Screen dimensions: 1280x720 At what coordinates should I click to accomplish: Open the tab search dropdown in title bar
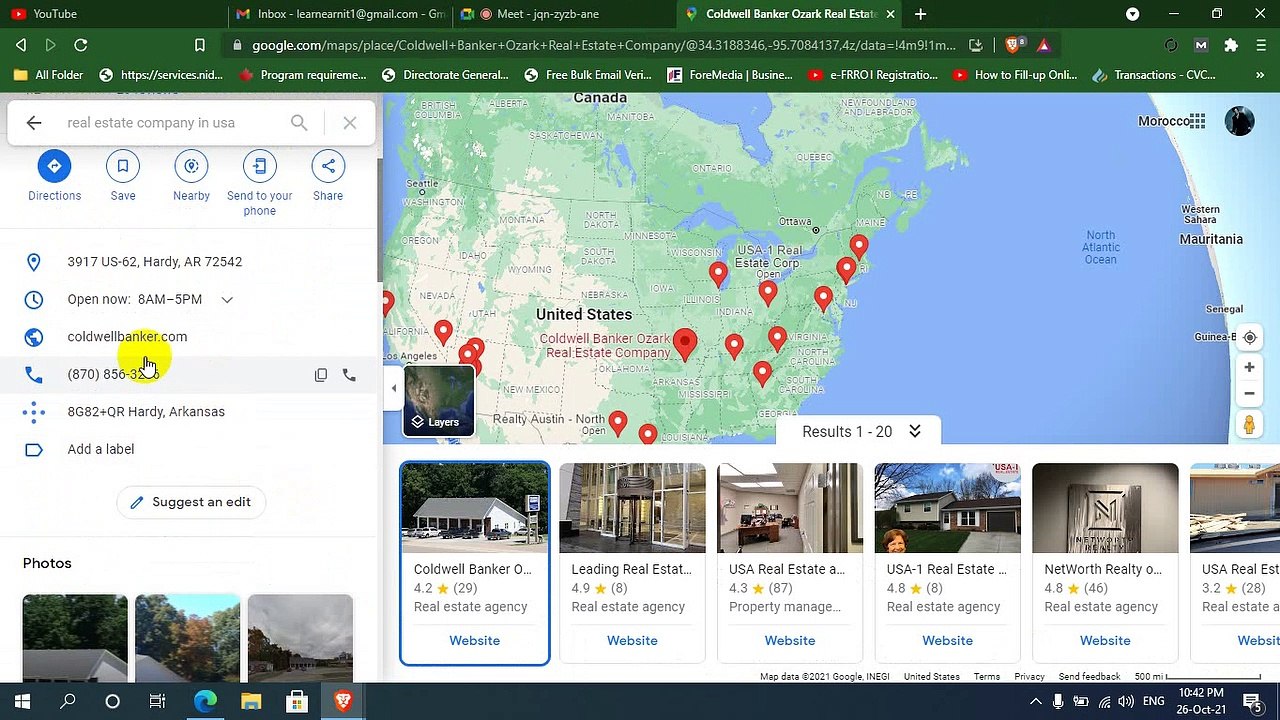[x=1132, y=14]
